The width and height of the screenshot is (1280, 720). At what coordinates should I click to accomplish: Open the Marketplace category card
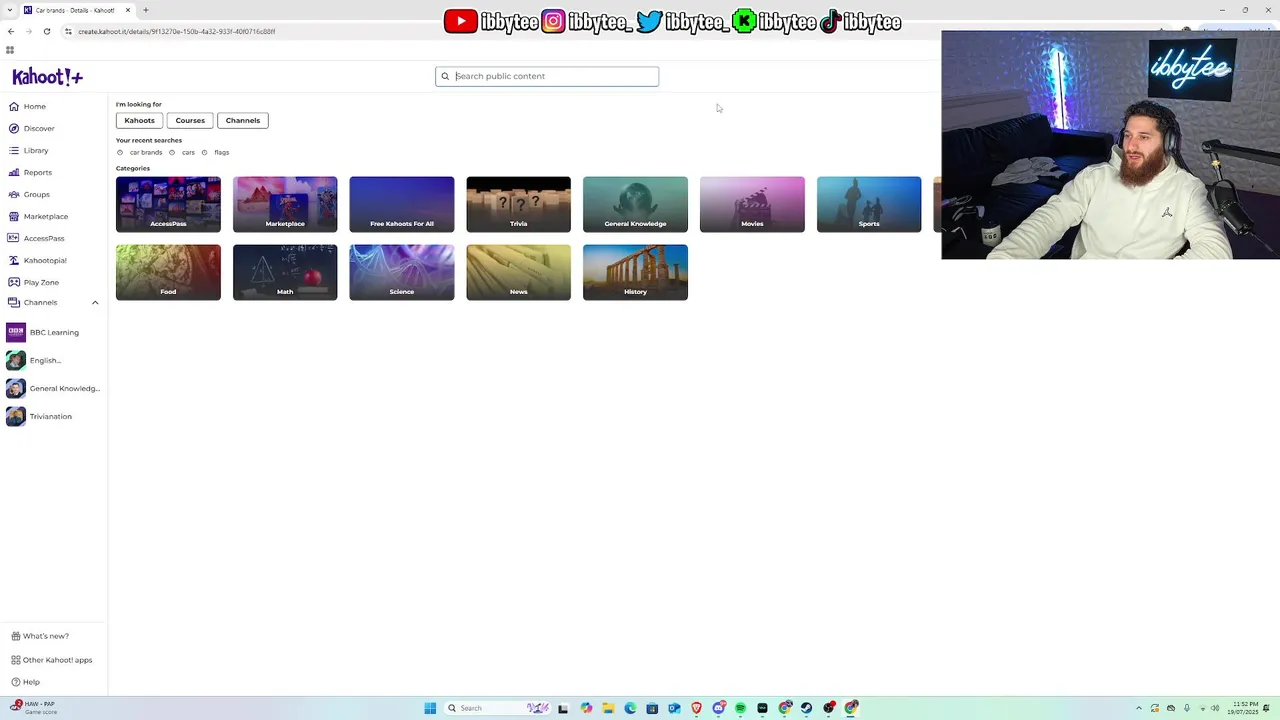285,204
